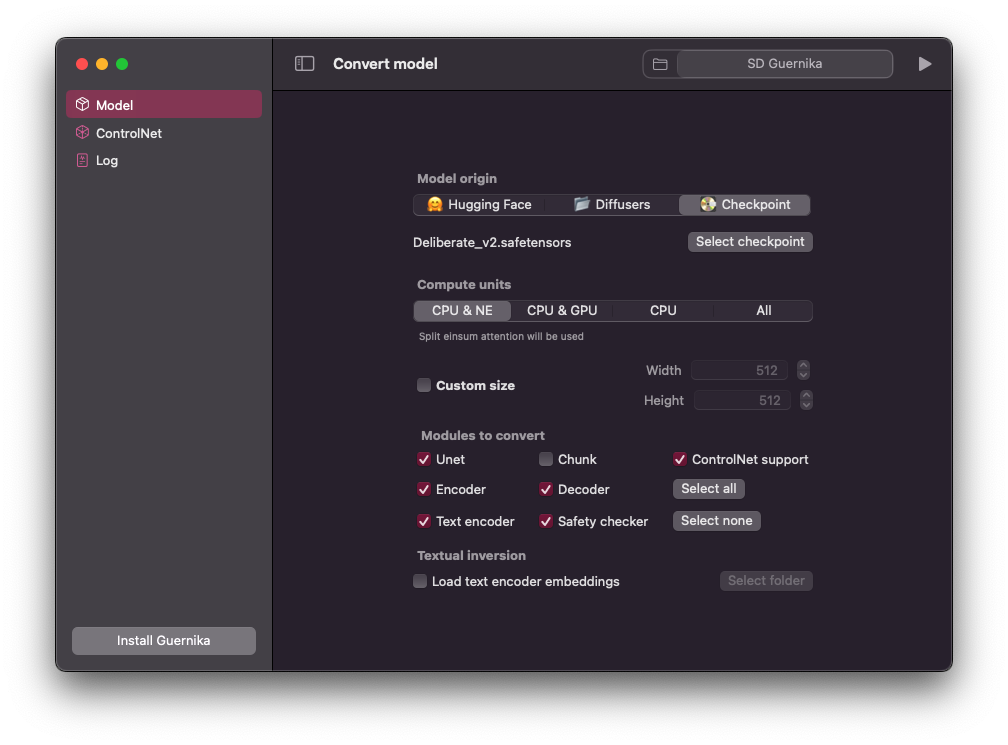Enable Custom size

click(423, 385)
